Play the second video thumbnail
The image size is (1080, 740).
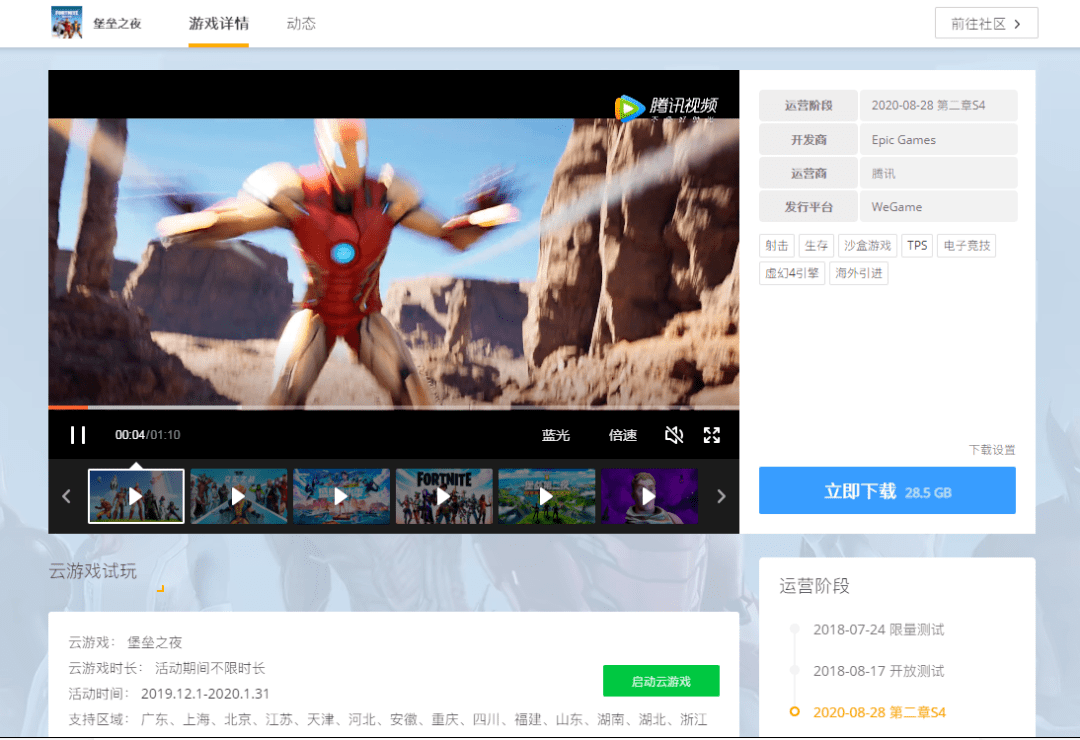click(238, 496)
